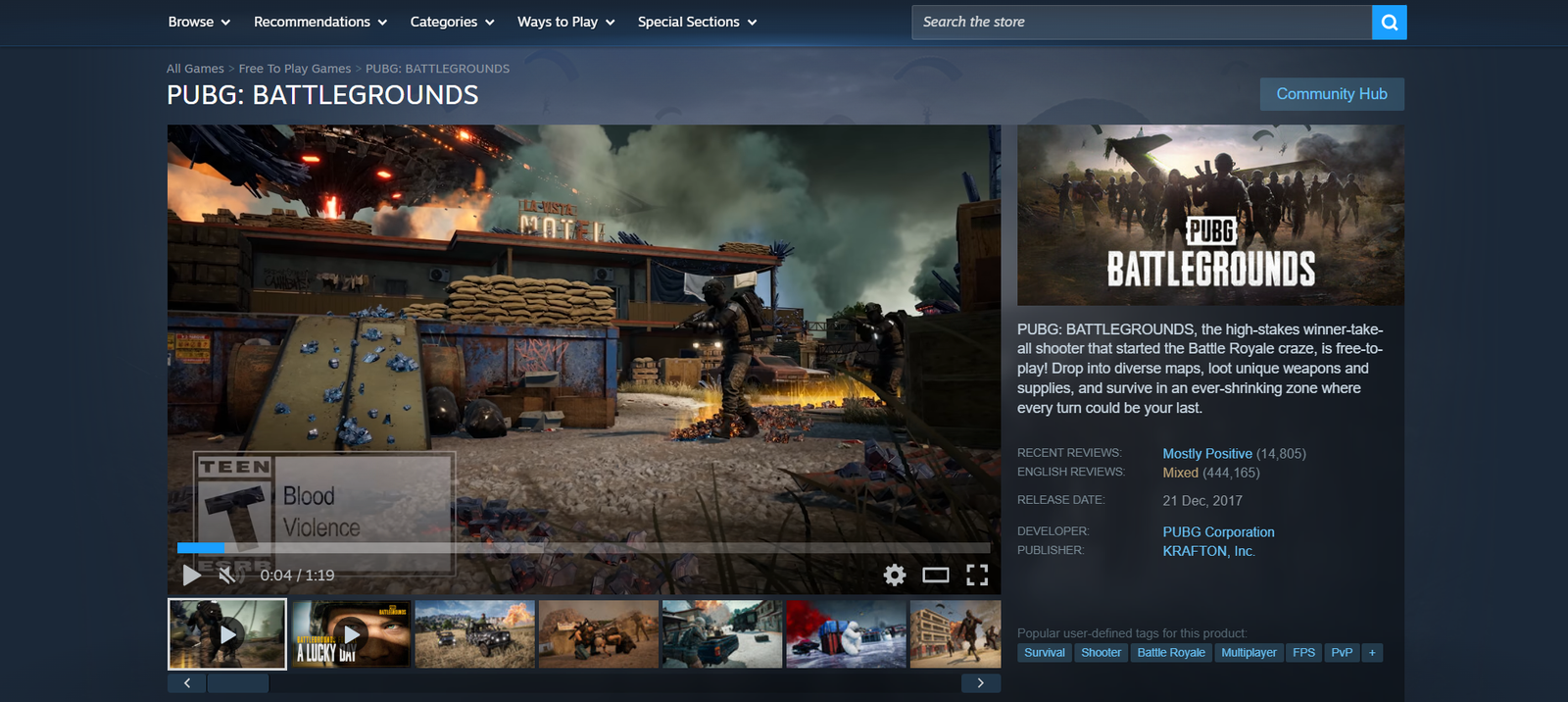Open the Browse dropdown menu
Image resolution: width=1568 pixels, height=702 pixels.
tap(199, 22)
